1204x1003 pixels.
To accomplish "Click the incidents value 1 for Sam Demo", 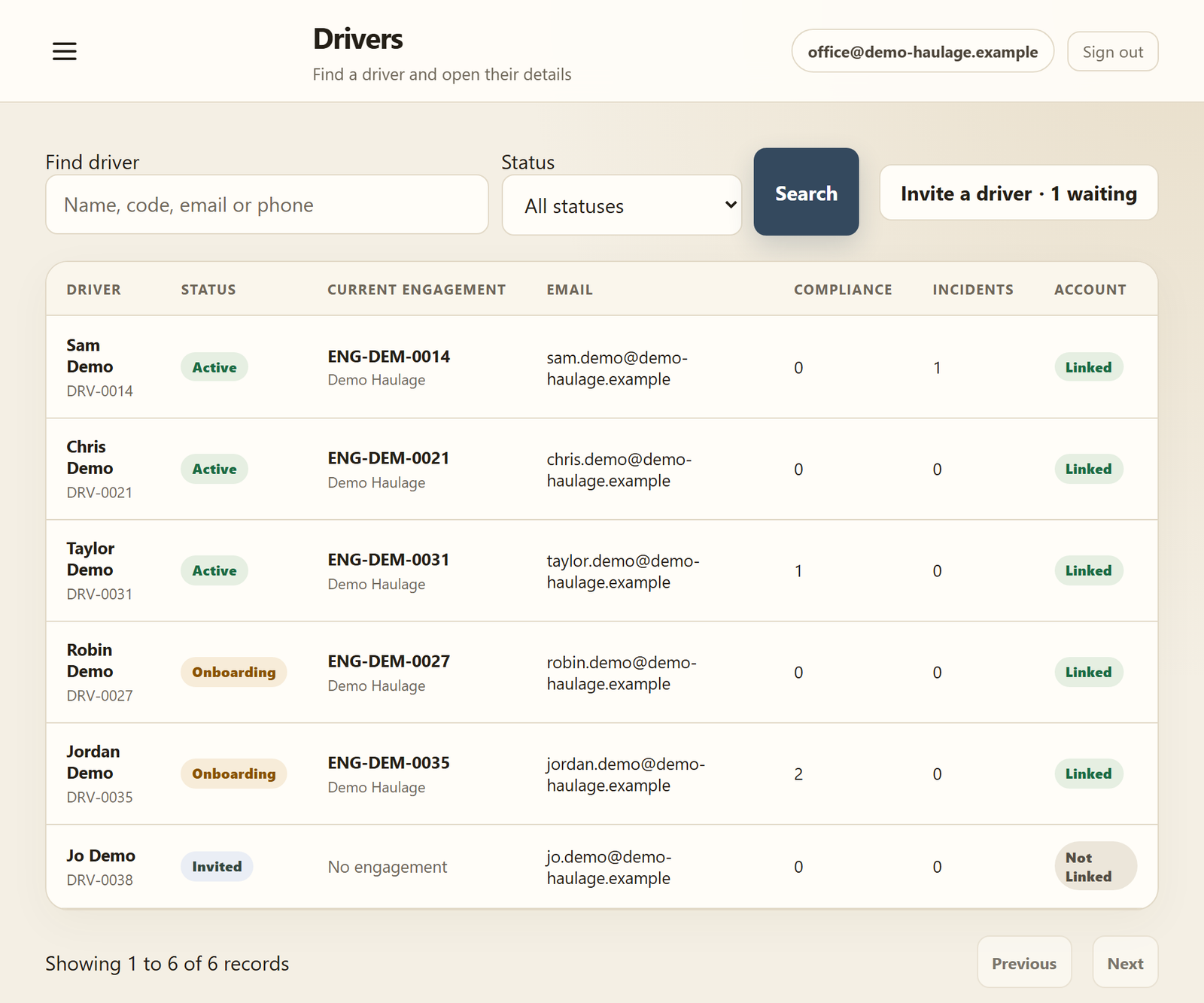I will (x=937, y=368).
